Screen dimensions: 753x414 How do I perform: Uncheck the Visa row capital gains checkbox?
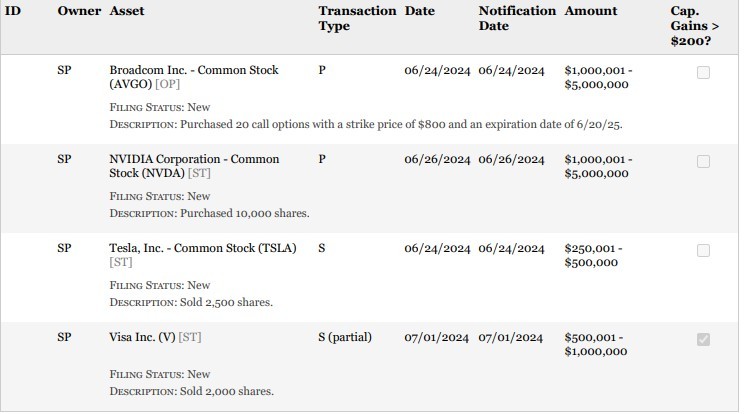point(703,339)
